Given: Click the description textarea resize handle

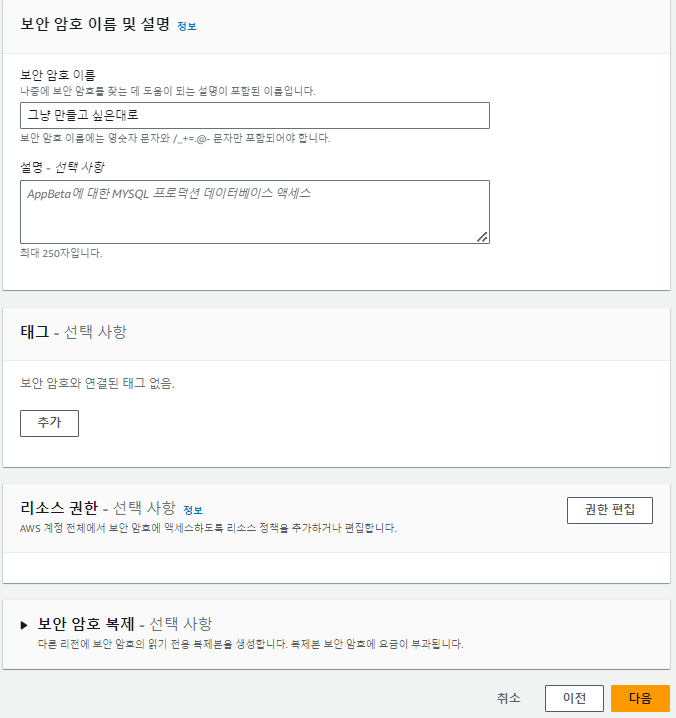Looking at the screenshot, I should pyautogui.click(x=482, y=237).
